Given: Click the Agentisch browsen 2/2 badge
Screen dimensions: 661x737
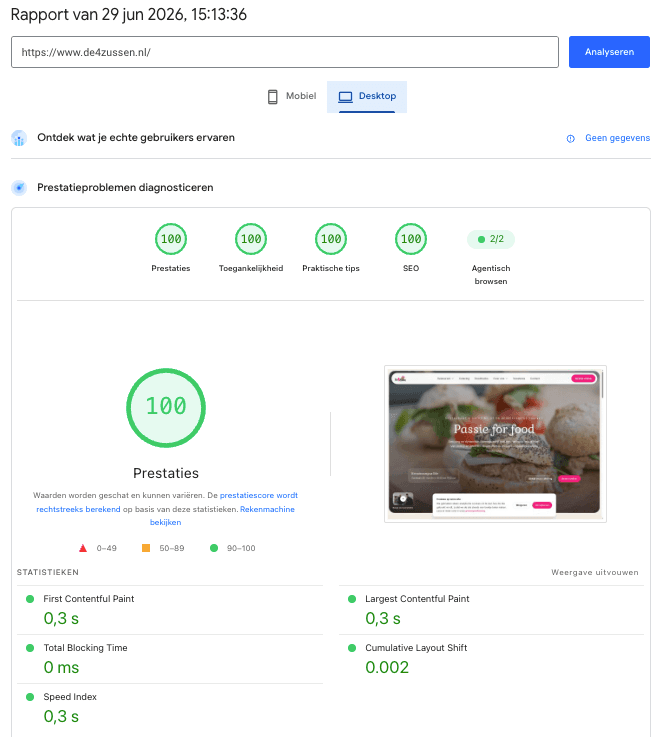Looking at the screenshot, I should coord(490,239).
